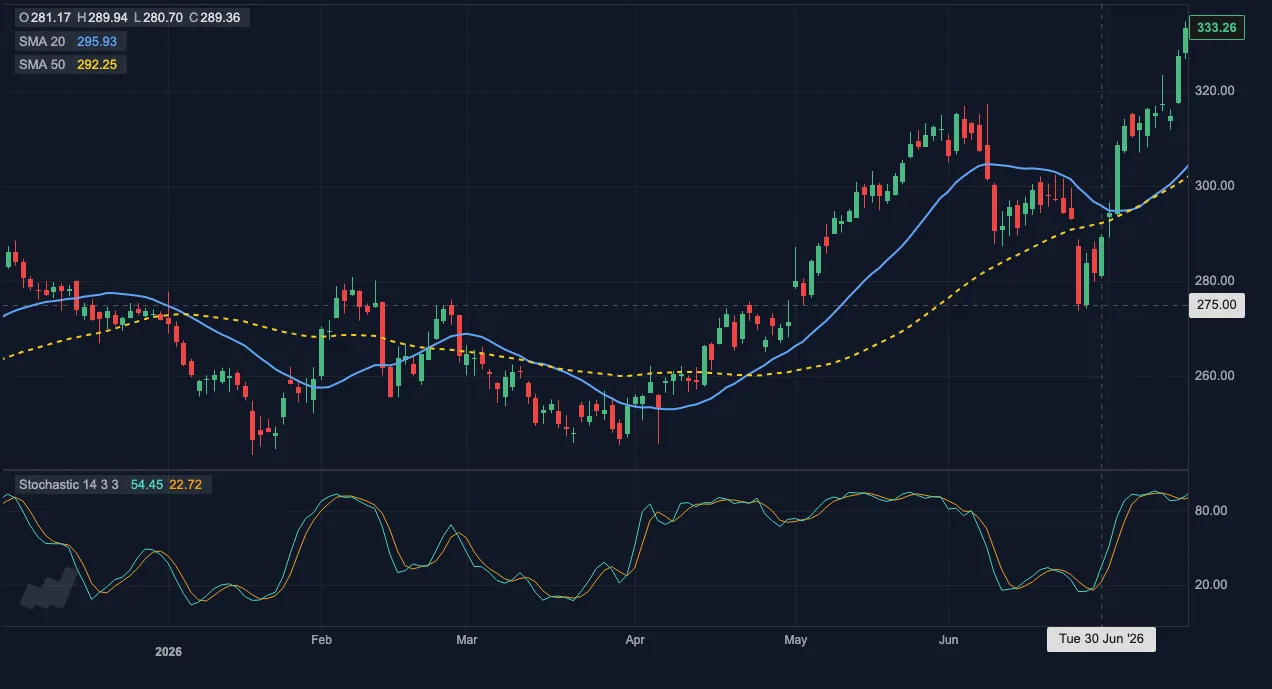Image resolution: width=1272 pixels, height=689 pixels.
Task: Click the Mar label on the time axis
Action: coord(465,638)
